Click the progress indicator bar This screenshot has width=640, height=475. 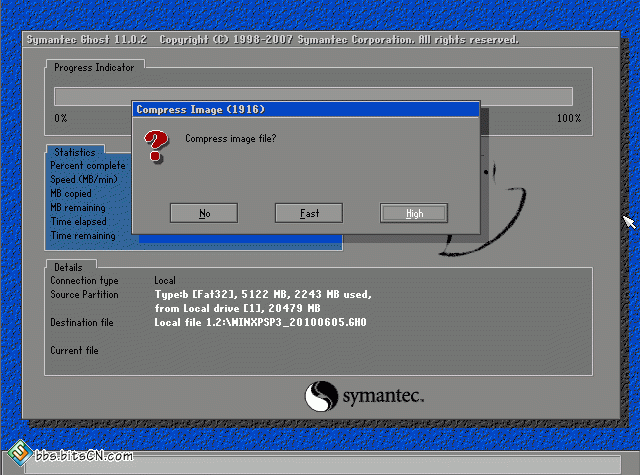click(x=313, y=96)
